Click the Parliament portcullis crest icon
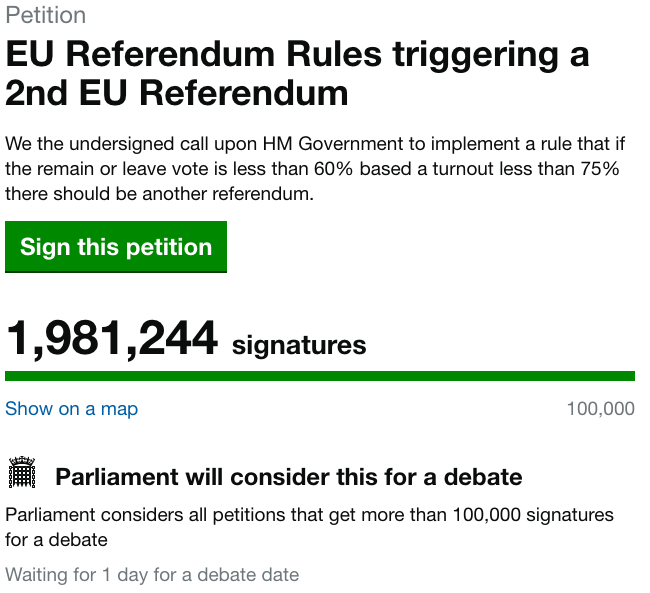The width and height of the screenshot is (650, 593). pos(22,472)
